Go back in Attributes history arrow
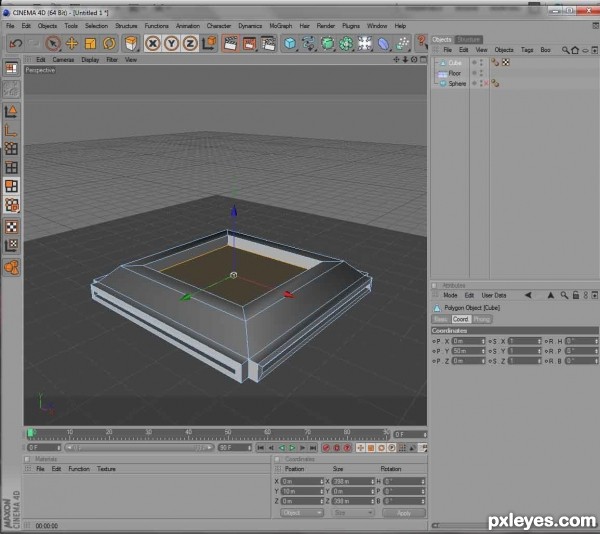 [x=528, y=295]
